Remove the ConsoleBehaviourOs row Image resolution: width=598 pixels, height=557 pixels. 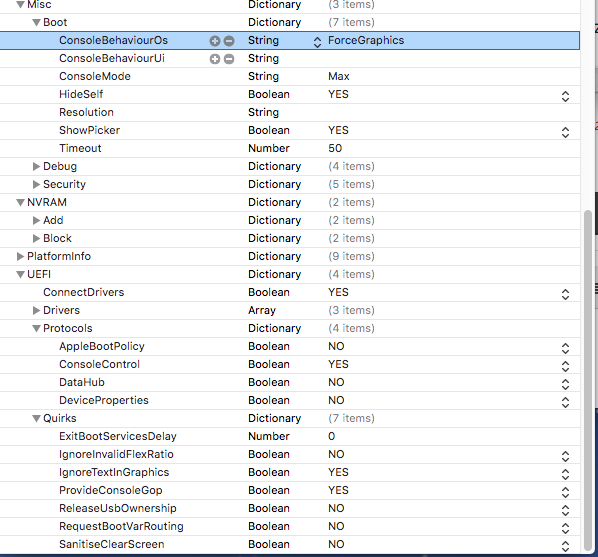229,41
